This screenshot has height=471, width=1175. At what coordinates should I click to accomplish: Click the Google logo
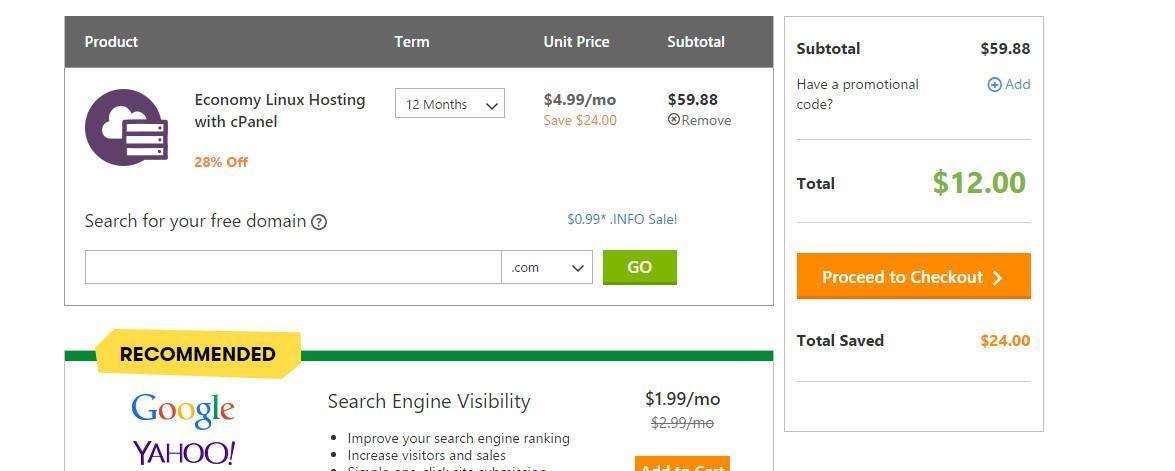click(x=183, y=408)
